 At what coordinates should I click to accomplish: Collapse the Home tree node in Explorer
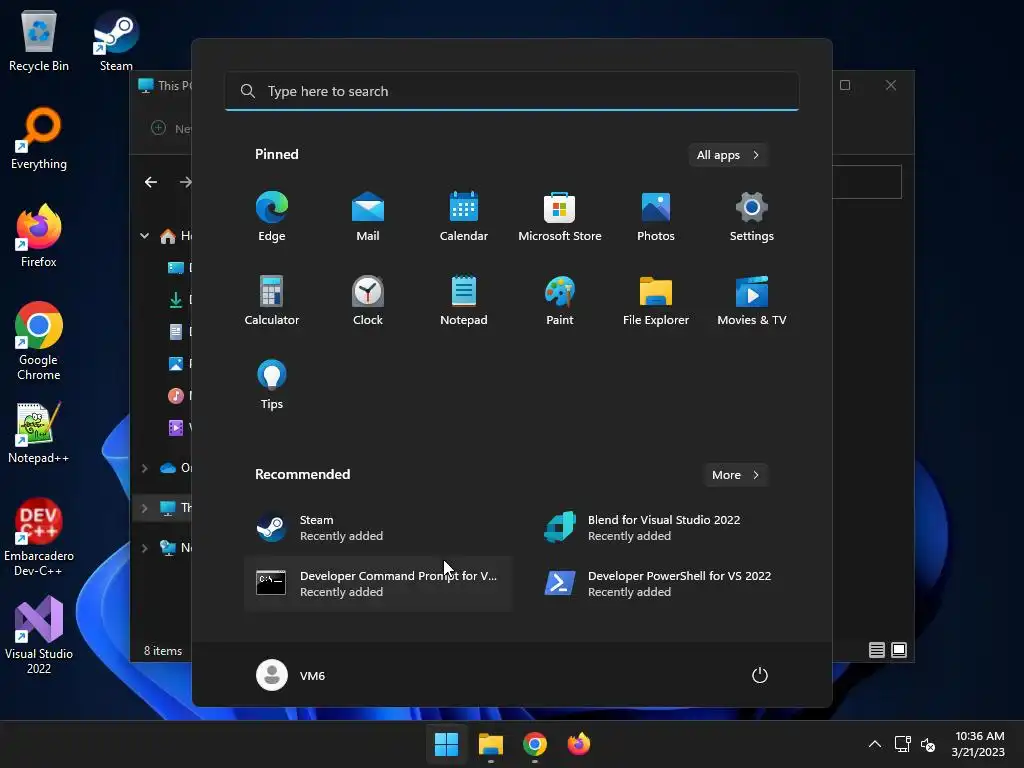[144, 236]
